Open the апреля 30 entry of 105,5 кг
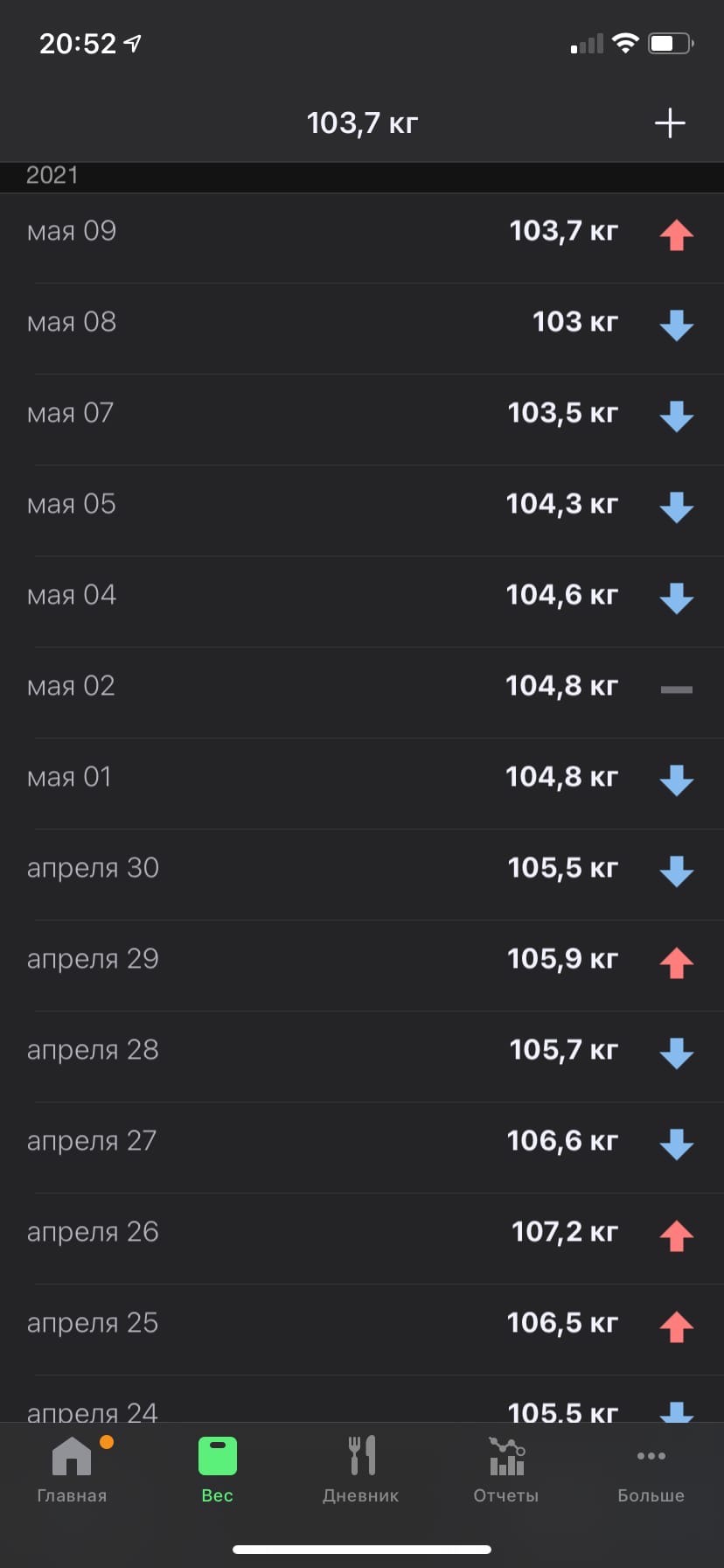 pos(362,868)
